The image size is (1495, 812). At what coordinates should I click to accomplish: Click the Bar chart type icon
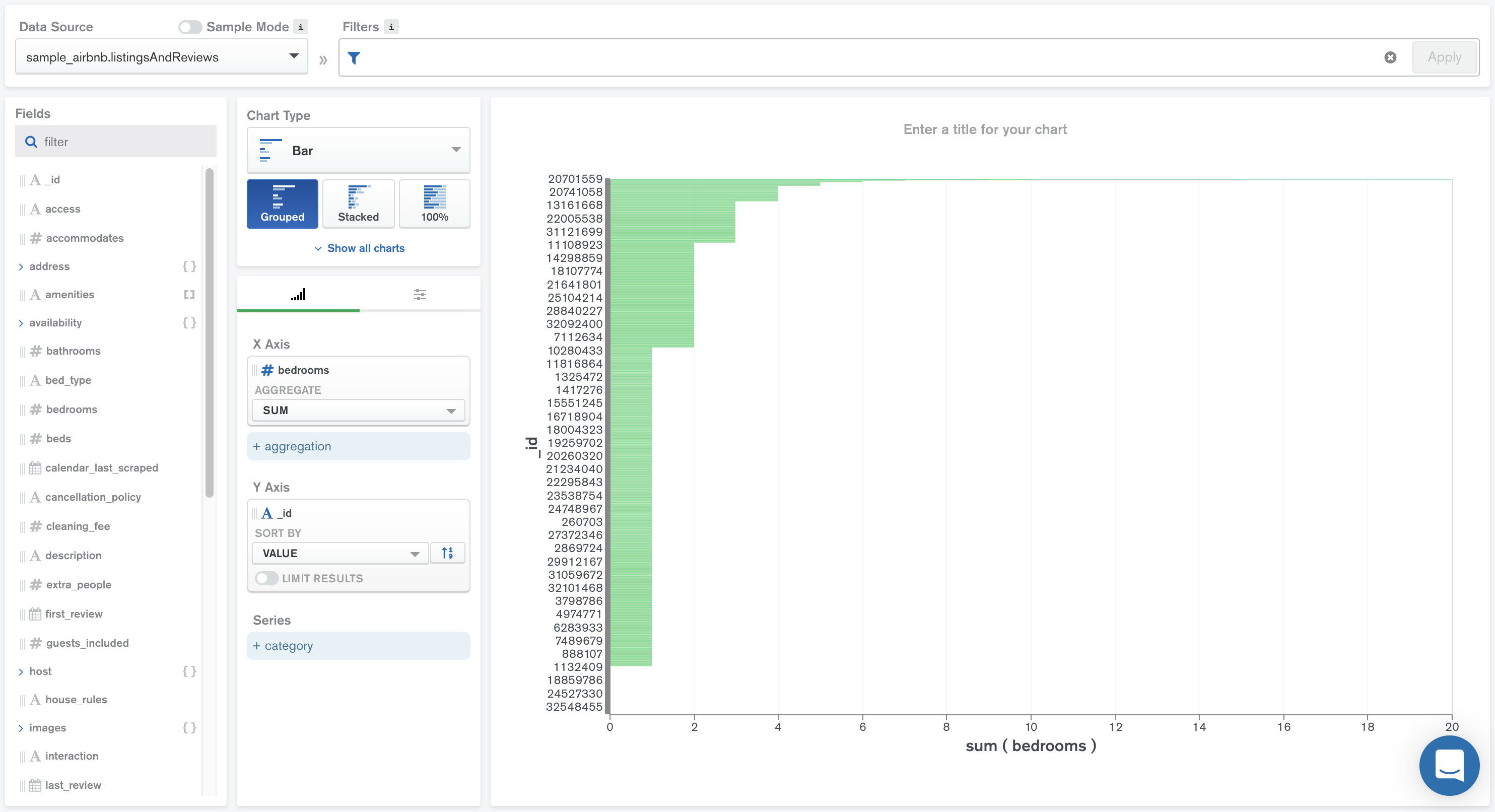tap(270, 150)
